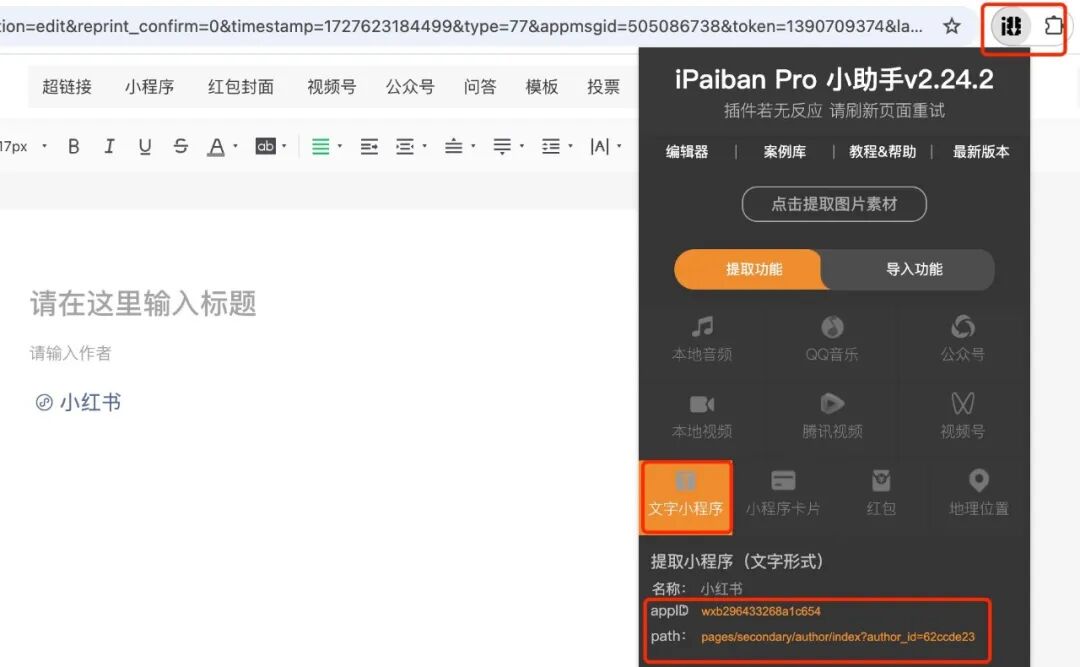The image size is (1080, 667).
Task: Toggle bold formatting
Action: pyautogui.click(x=74, y=146)
